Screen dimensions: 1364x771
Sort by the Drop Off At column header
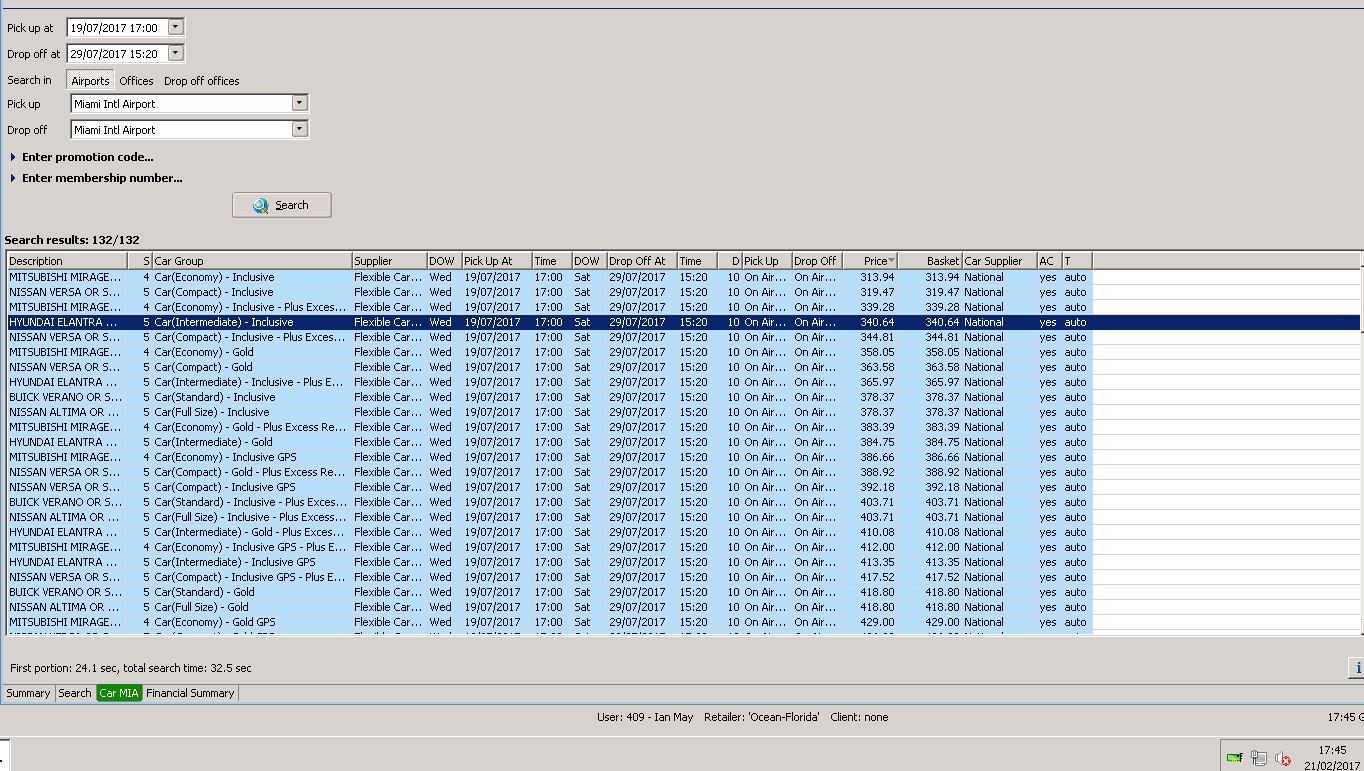point(641,261)
